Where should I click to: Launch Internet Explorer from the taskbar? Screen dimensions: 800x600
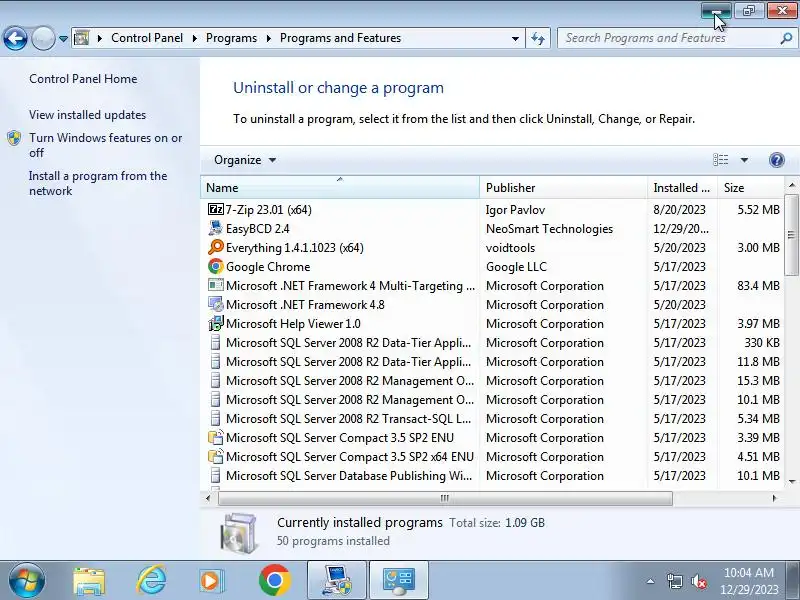(151, 581)
